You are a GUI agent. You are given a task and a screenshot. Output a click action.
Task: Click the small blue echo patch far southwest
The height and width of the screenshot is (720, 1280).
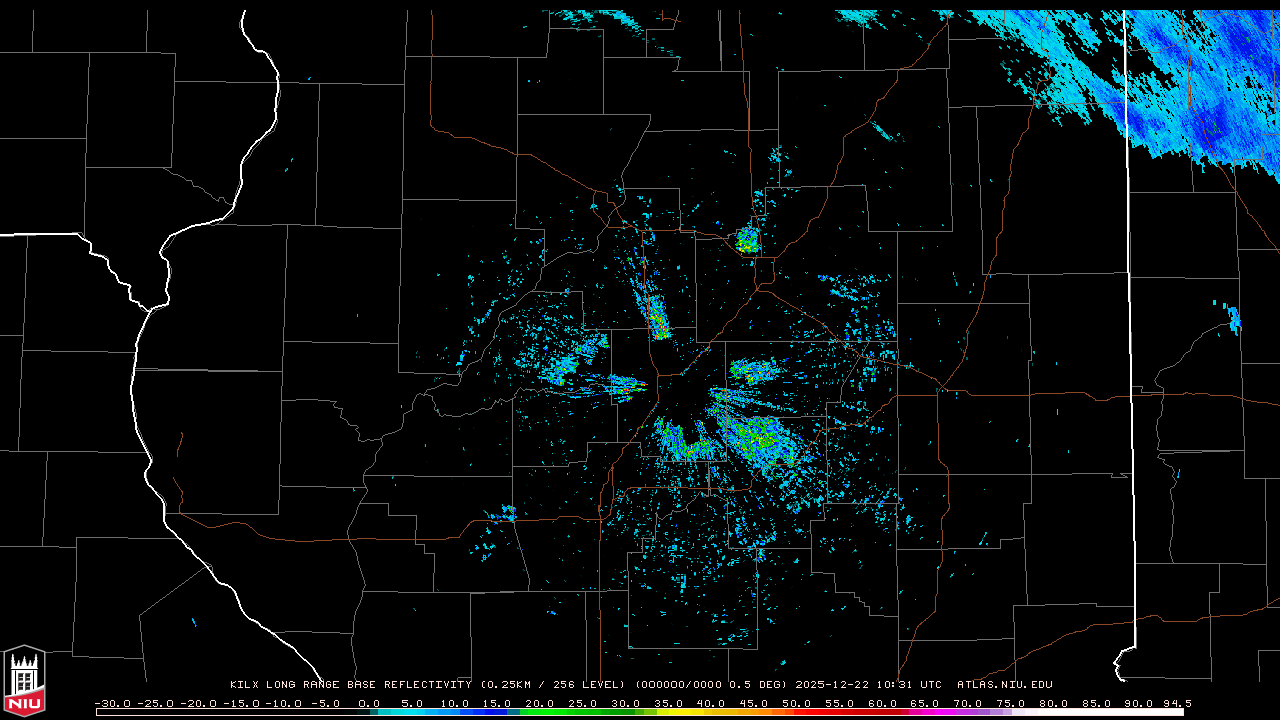pos(503,515)
